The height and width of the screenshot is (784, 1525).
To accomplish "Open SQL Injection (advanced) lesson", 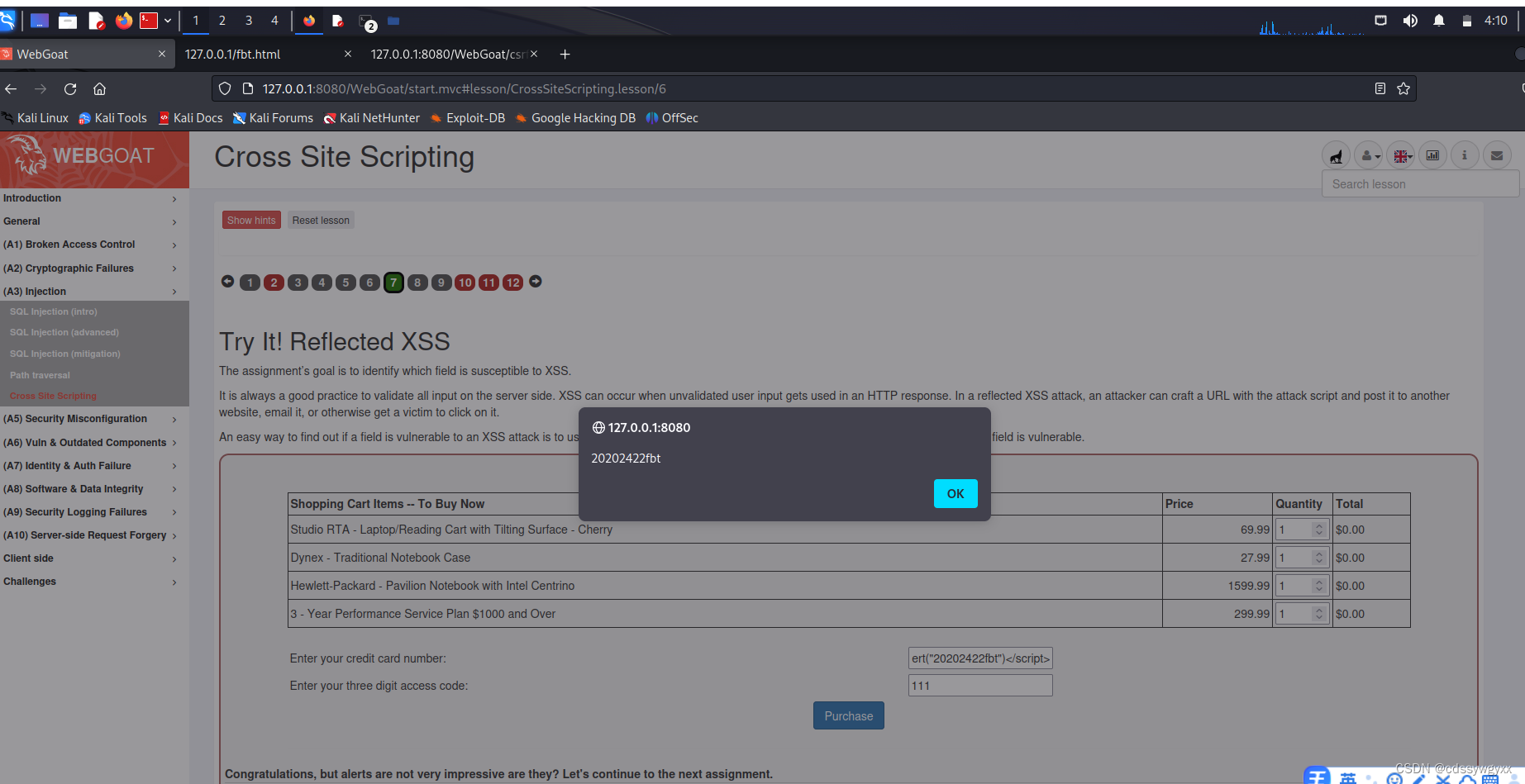I will coord(64,332).
